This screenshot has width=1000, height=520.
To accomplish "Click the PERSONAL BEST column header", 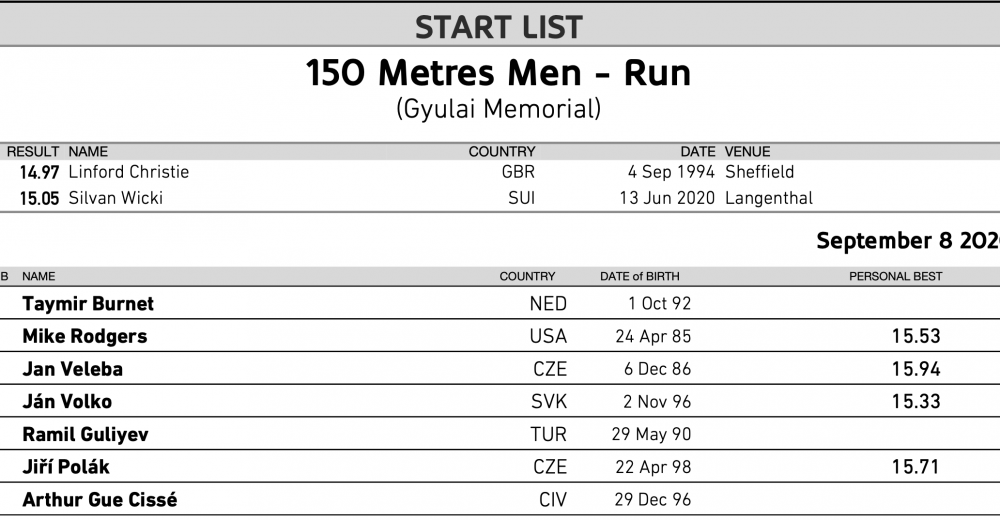I will pos(895,276).
